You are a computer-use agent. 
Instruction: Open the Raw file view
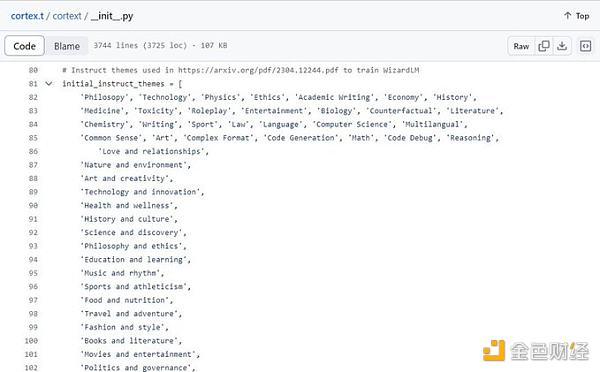(x=521, y=46)
